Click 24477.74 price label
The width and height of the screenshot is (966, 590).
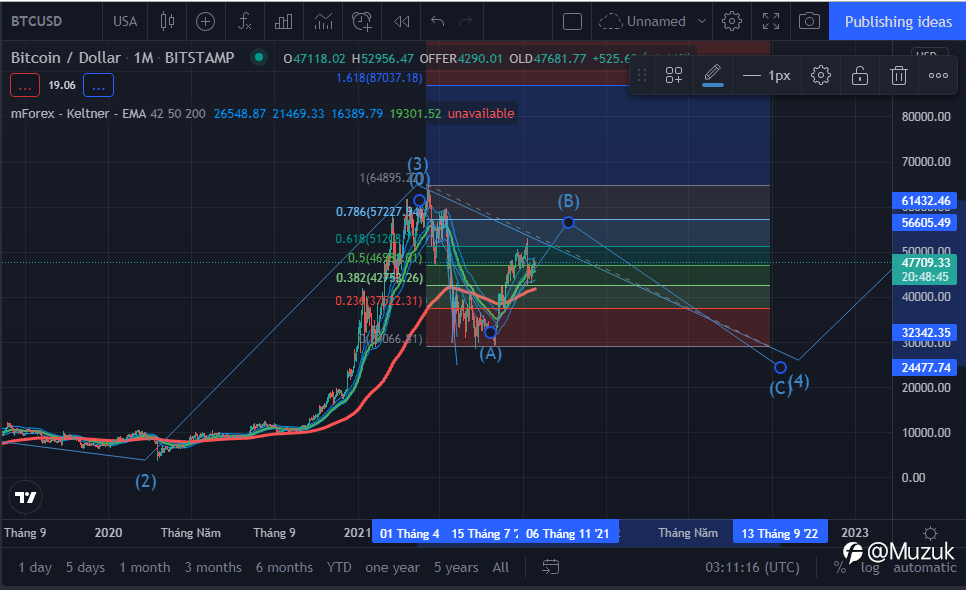pos(925,368)
